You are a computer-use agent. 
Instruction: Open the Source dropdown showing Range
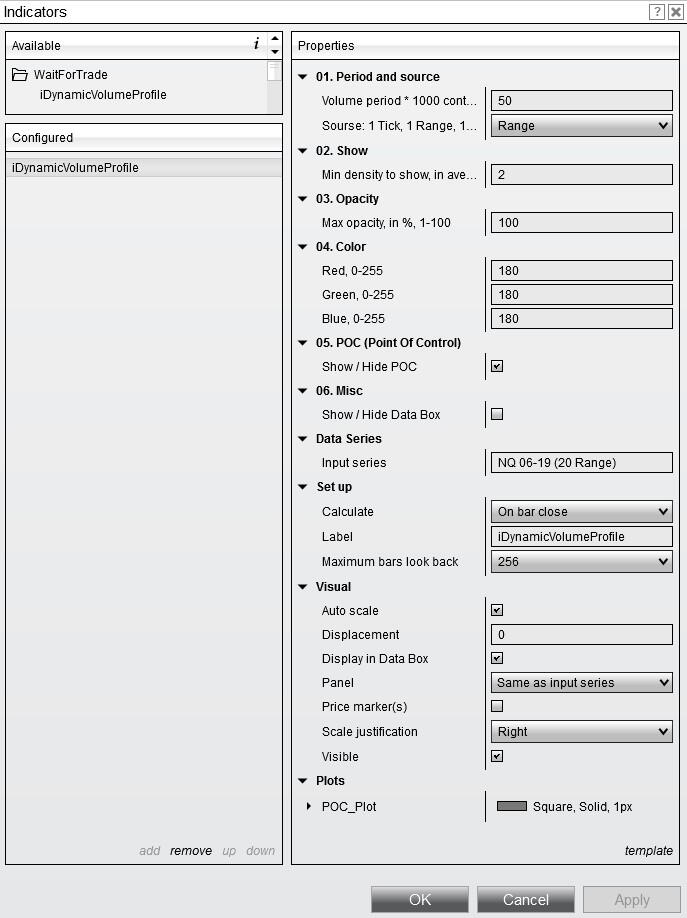pyautogui.click(x=581, y=126)
